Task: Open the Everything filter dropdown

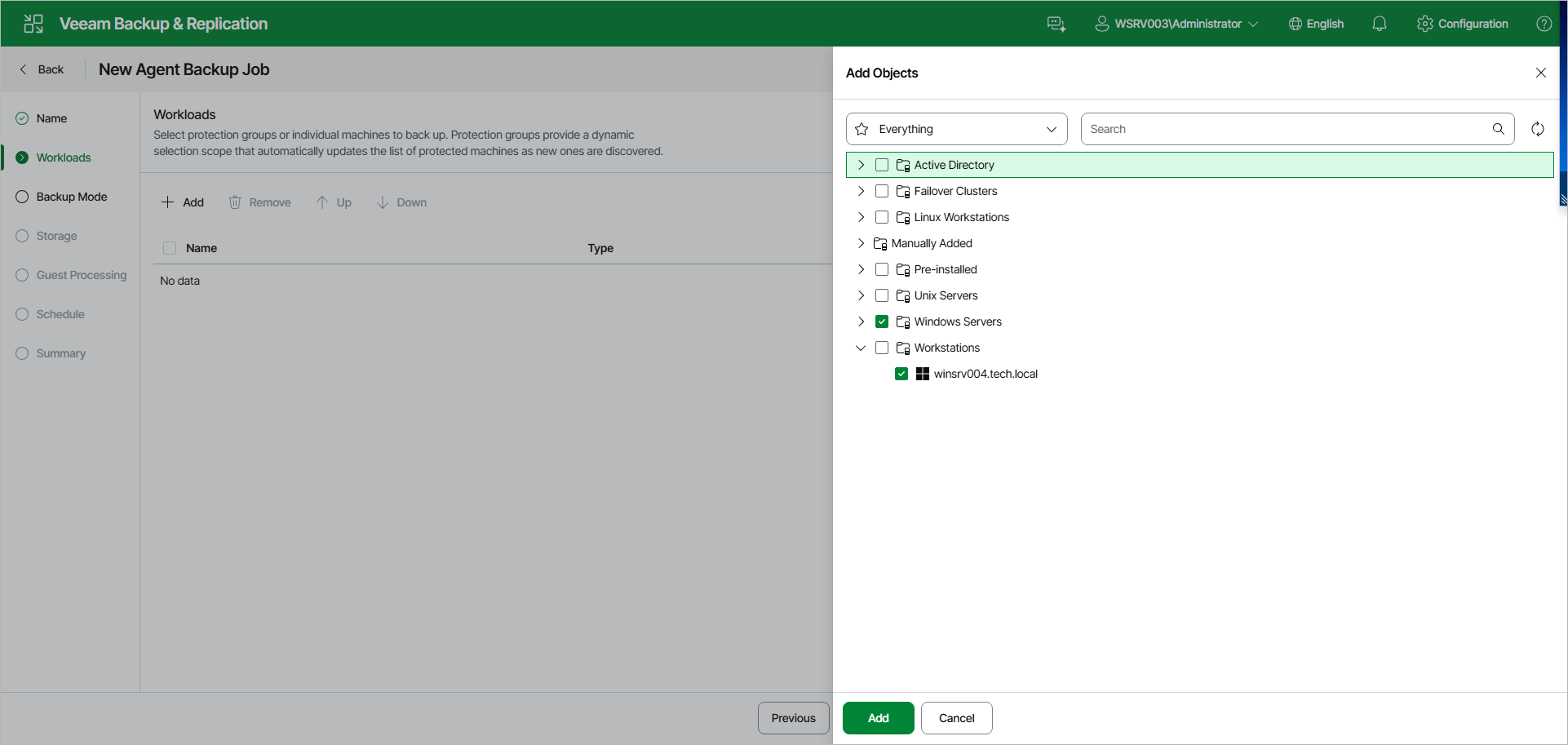Action: pyautogui.click(x=957, y=129)
